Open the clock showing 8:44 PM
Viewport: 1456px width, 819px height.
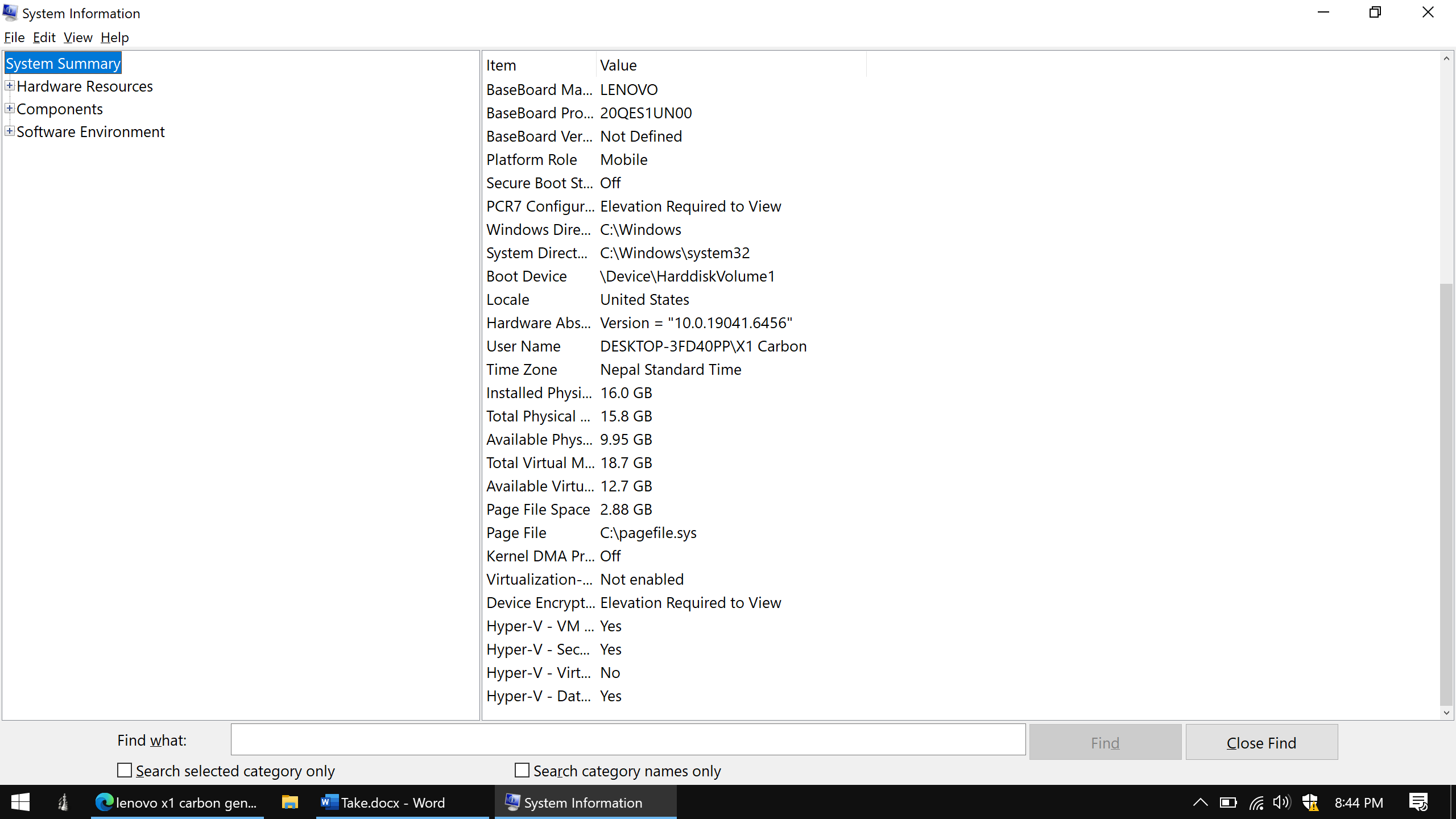click(1359, 803)
